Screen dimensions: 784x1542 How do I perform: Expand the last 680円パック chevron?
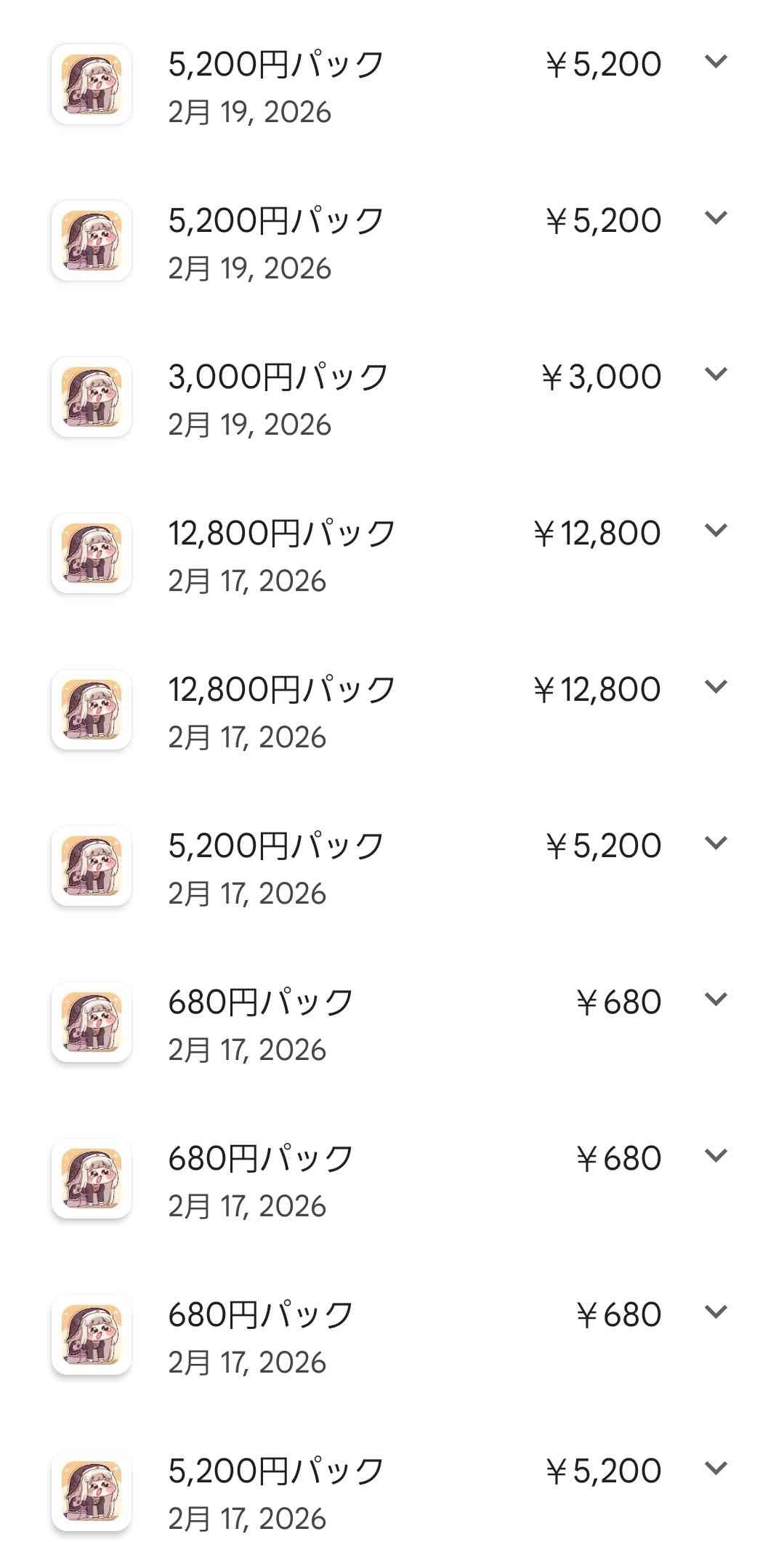point(716,1312)
